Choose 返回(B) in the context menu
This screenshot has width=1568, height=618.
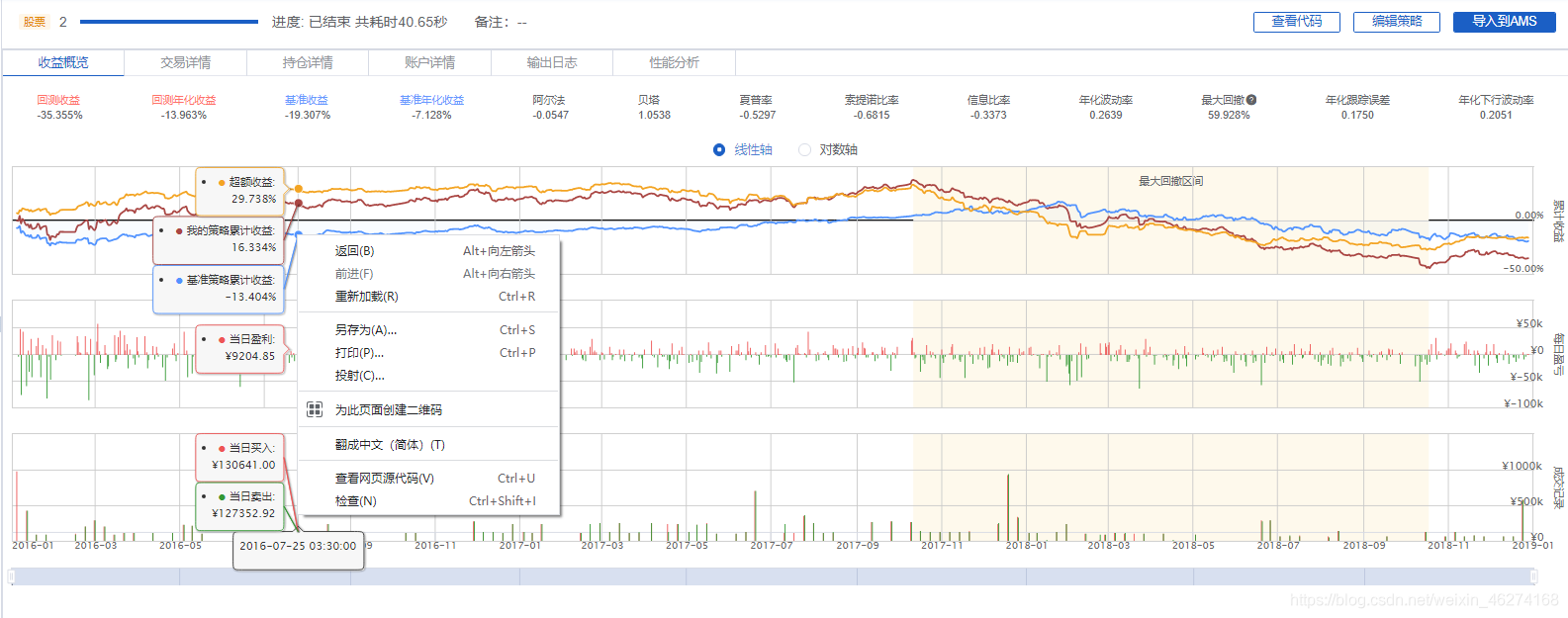click(429, 251)
